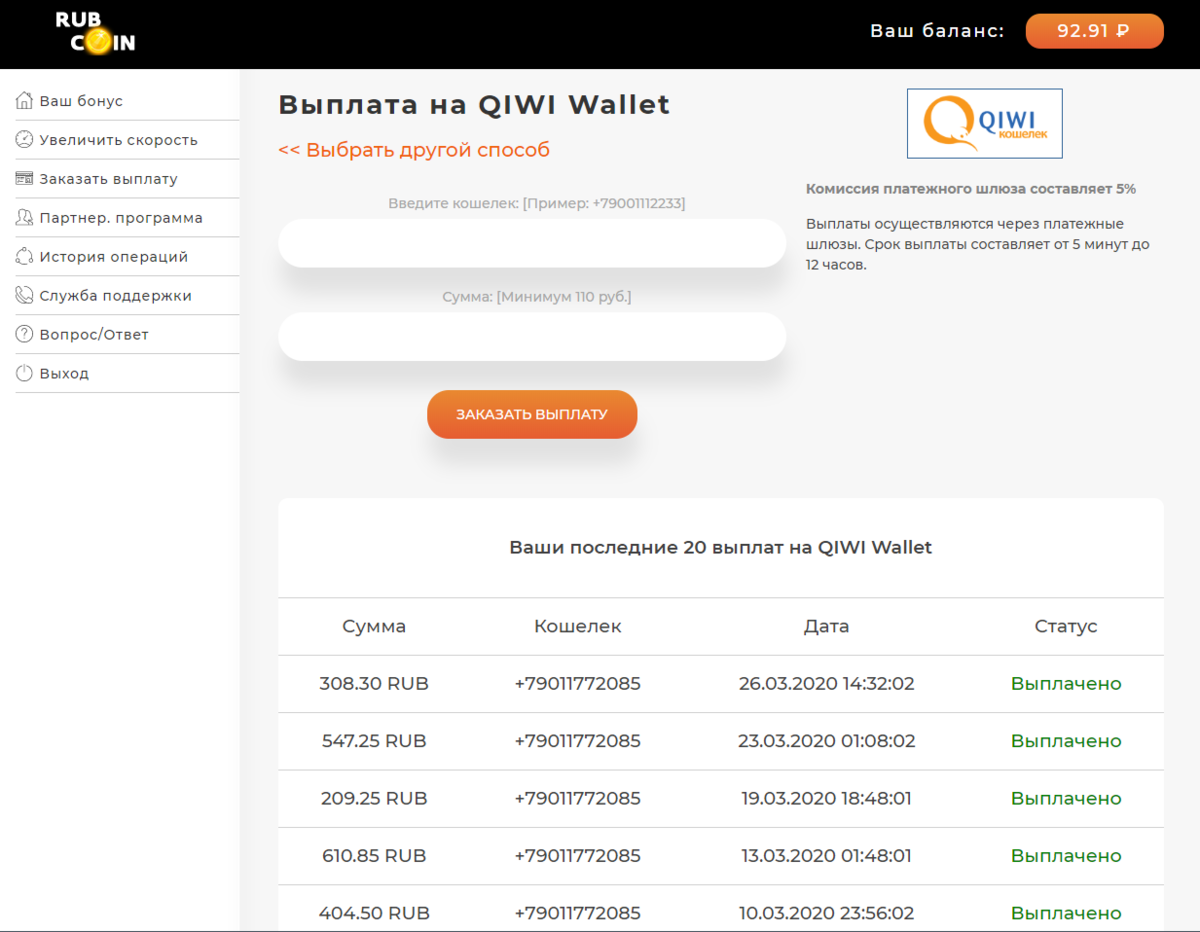Click the RUB COIN logo
The width and height of the screenshot is (1200, 932).
click(x=95, y=31)
